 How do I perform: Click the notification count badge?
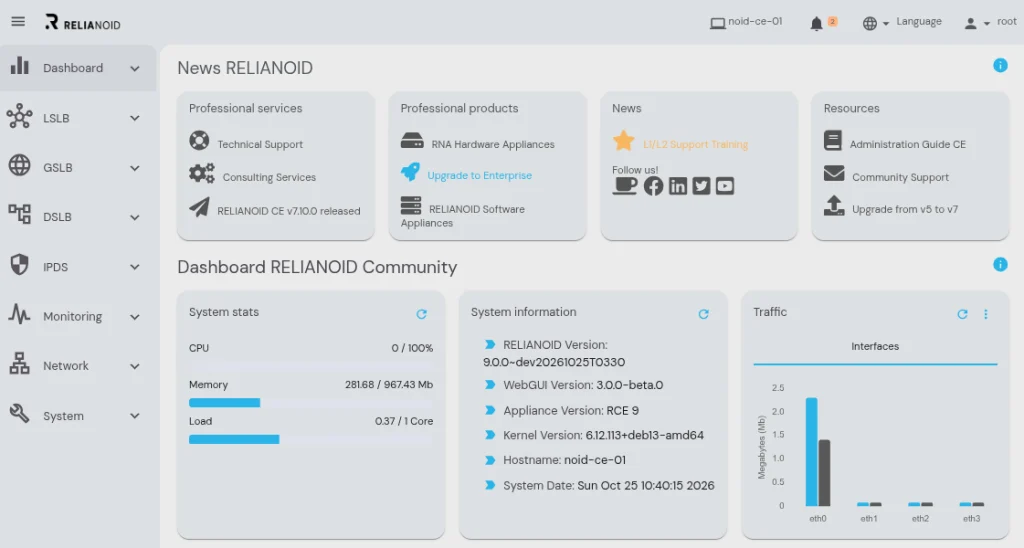tap(832, 22)
